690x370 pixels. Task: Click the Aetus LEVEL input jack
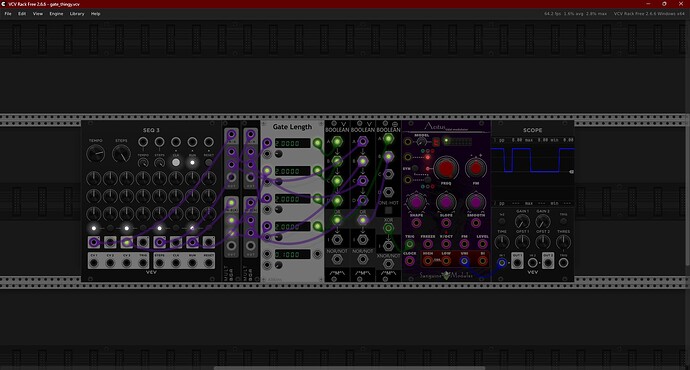click(482, 244)
